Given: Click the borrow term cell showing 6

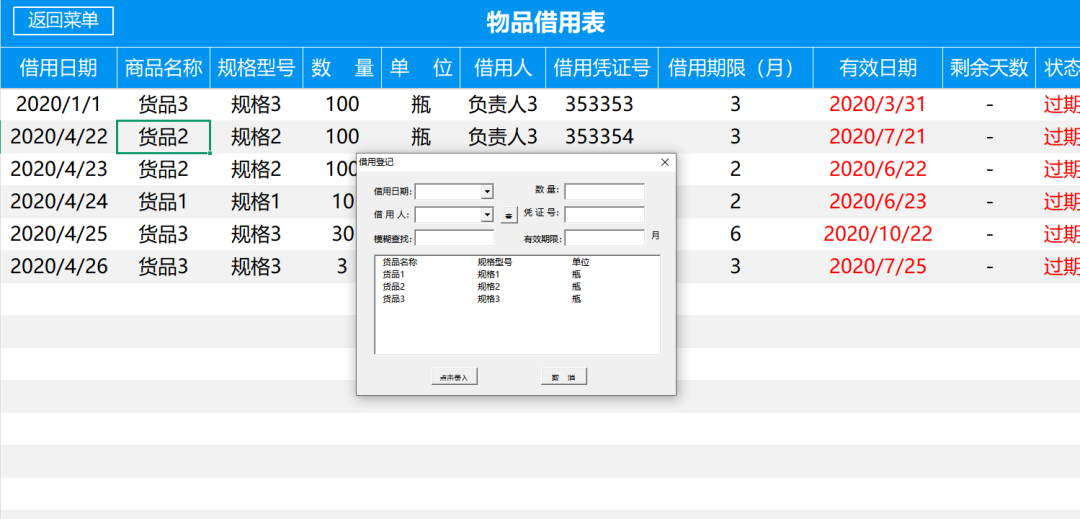Looking at the screenshot, I should pos(736,234).
